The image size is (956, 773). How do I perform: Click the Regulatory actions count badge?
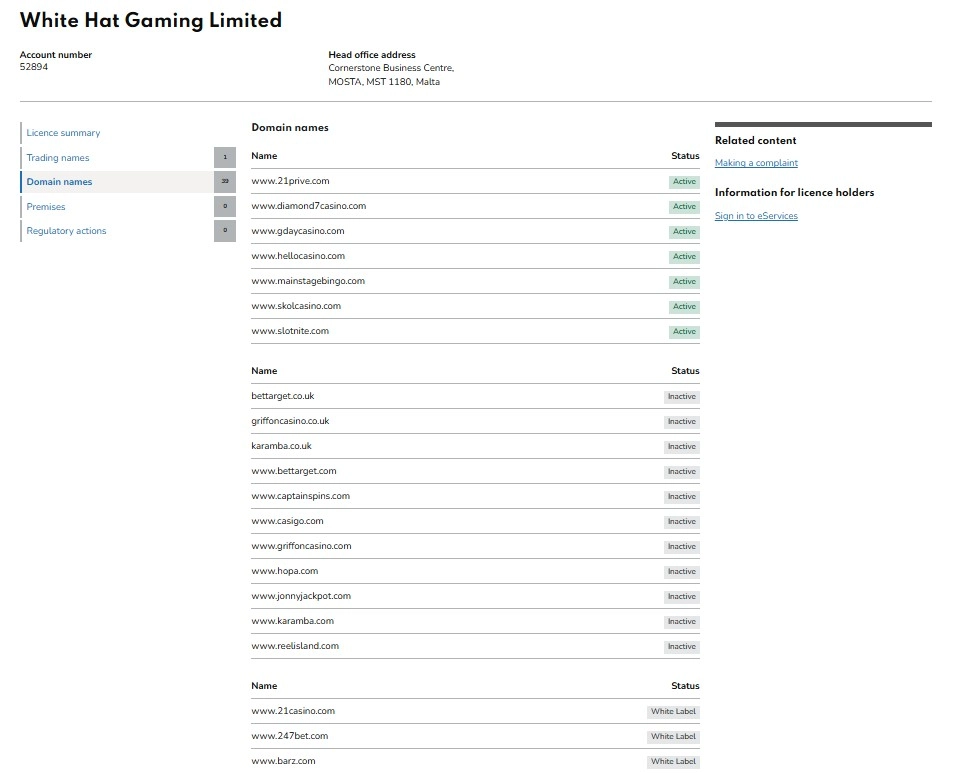(x=225, y=230)
